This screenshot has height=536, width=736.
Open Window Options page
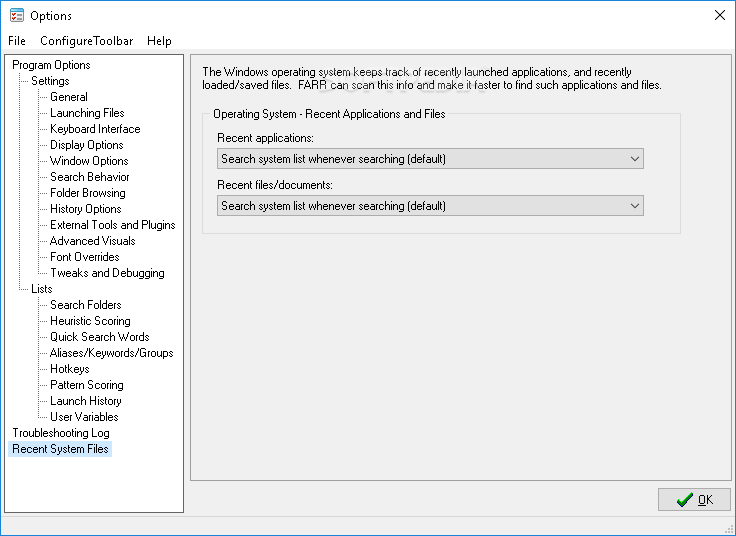[x=89, y=161]
